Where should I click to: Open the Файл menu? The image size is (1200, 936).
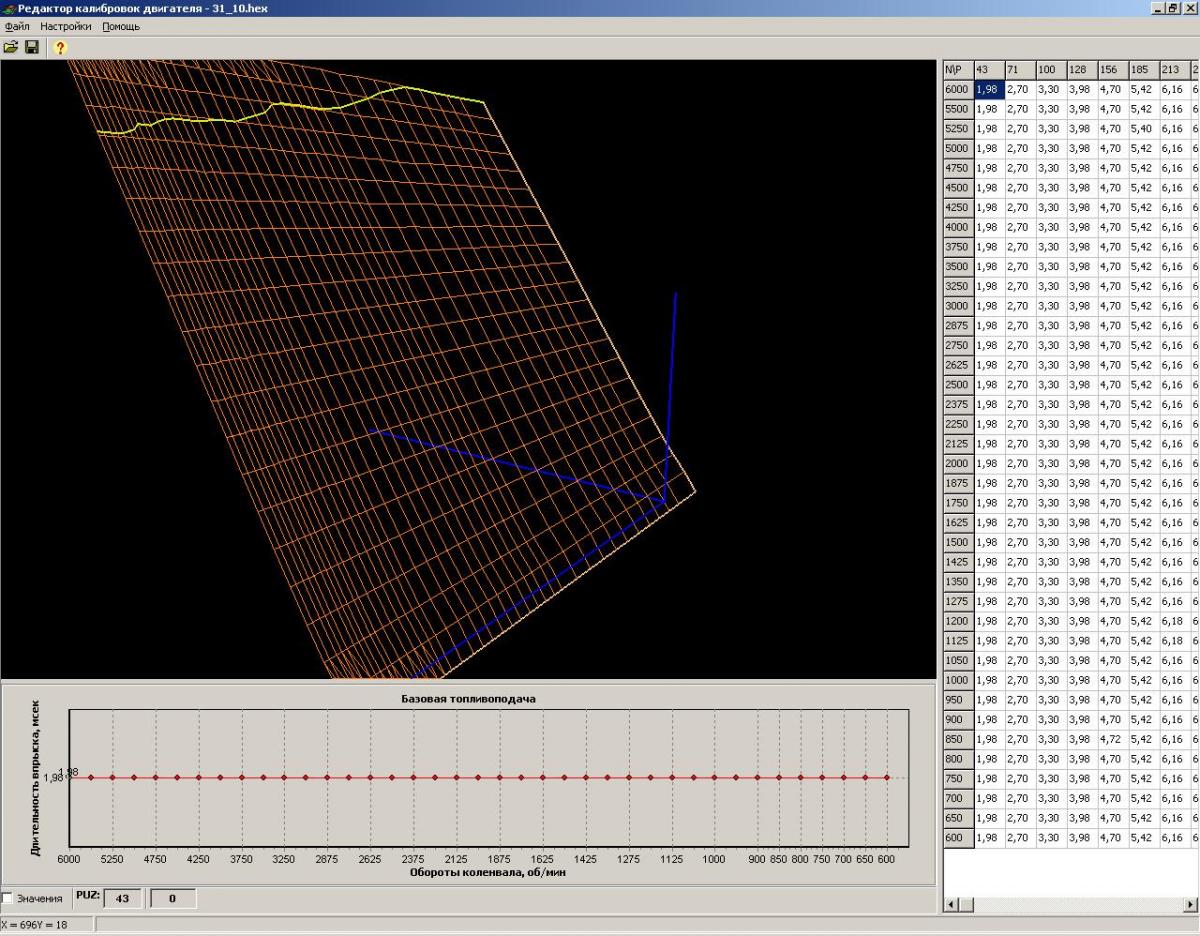pos(17,26)
